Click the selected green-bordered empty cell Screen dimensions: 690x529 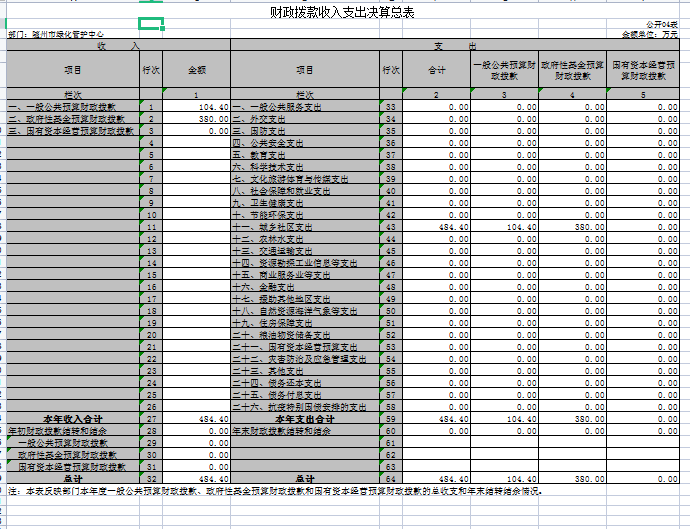151,24
